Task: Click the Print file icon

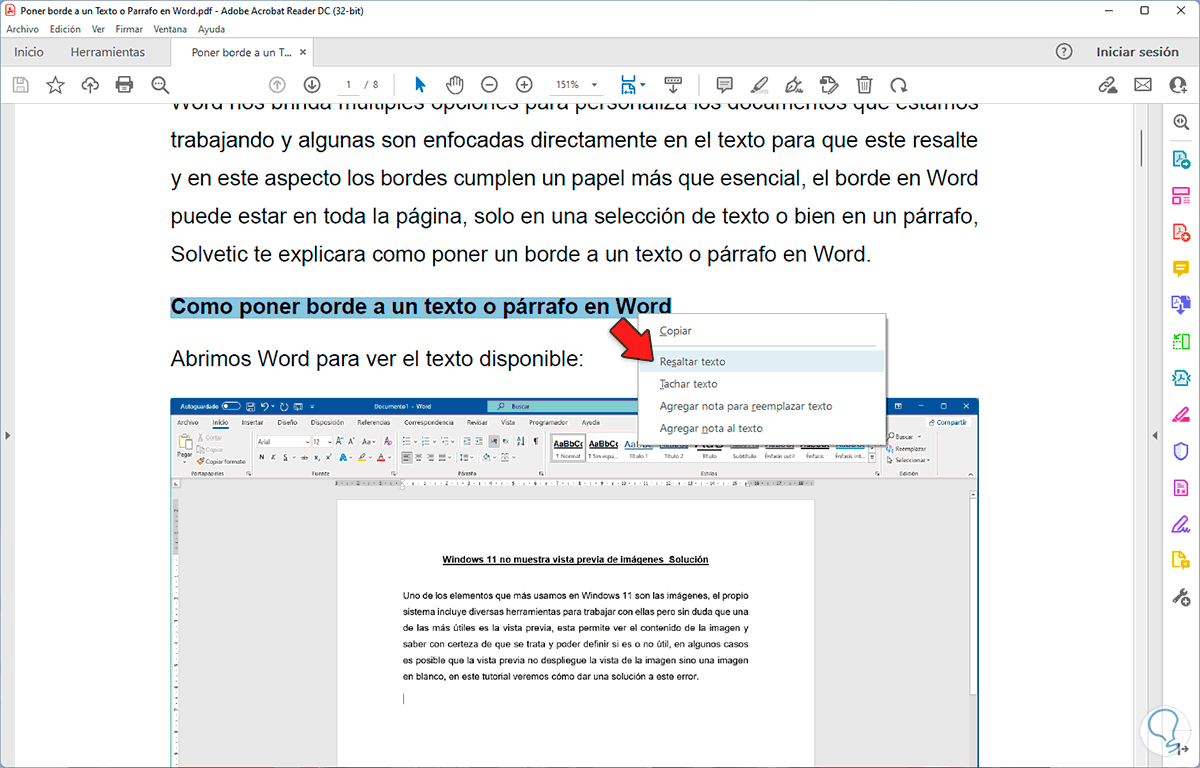Action: click(x=124, y=85)
